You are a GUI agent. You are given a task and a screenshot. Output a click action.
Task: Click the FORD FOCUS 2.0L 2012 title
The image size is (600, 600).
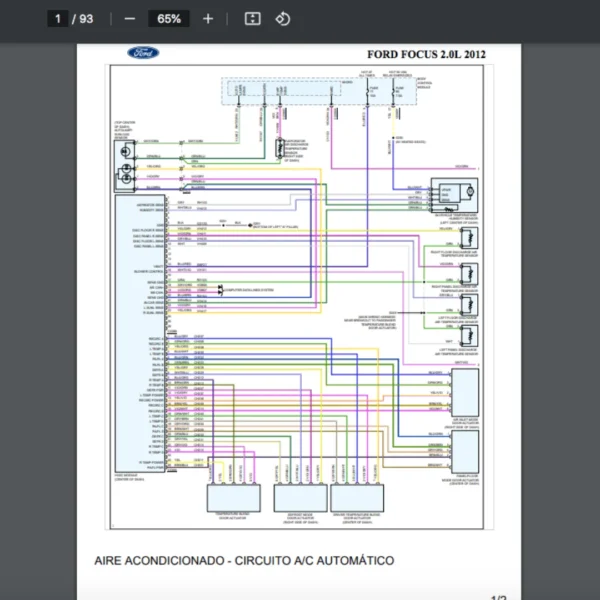coord(426,53)
